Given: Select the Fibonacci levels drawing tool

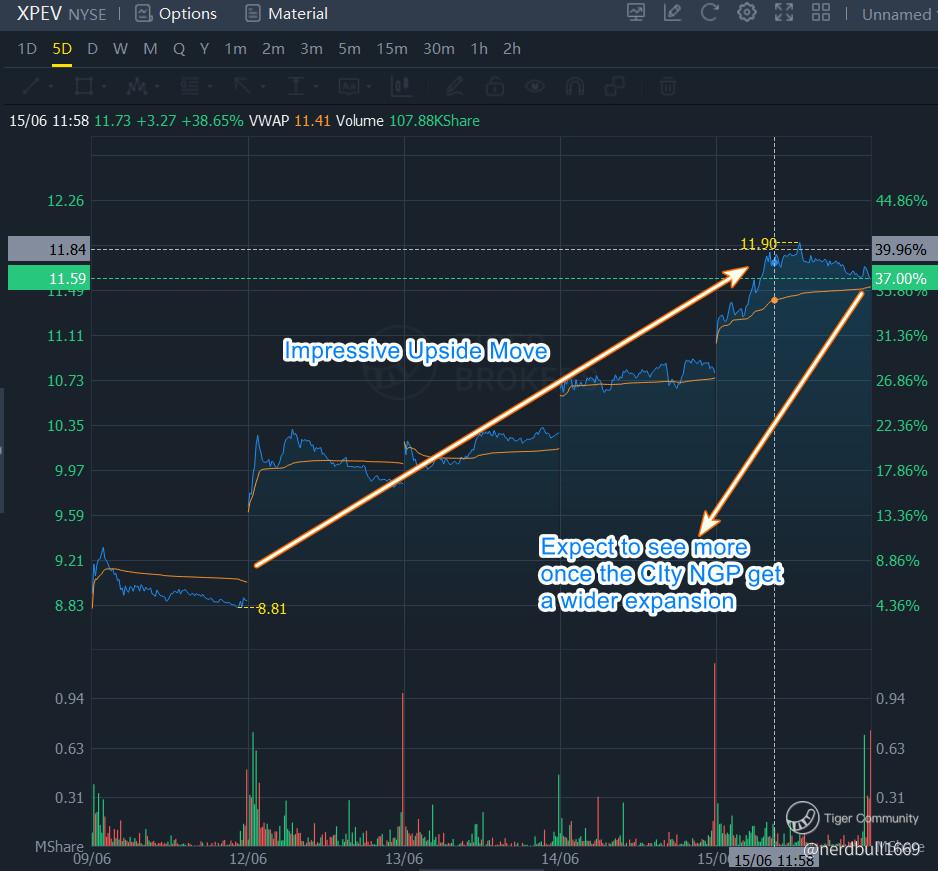Looking at the screenshot, I should point(190,86).
